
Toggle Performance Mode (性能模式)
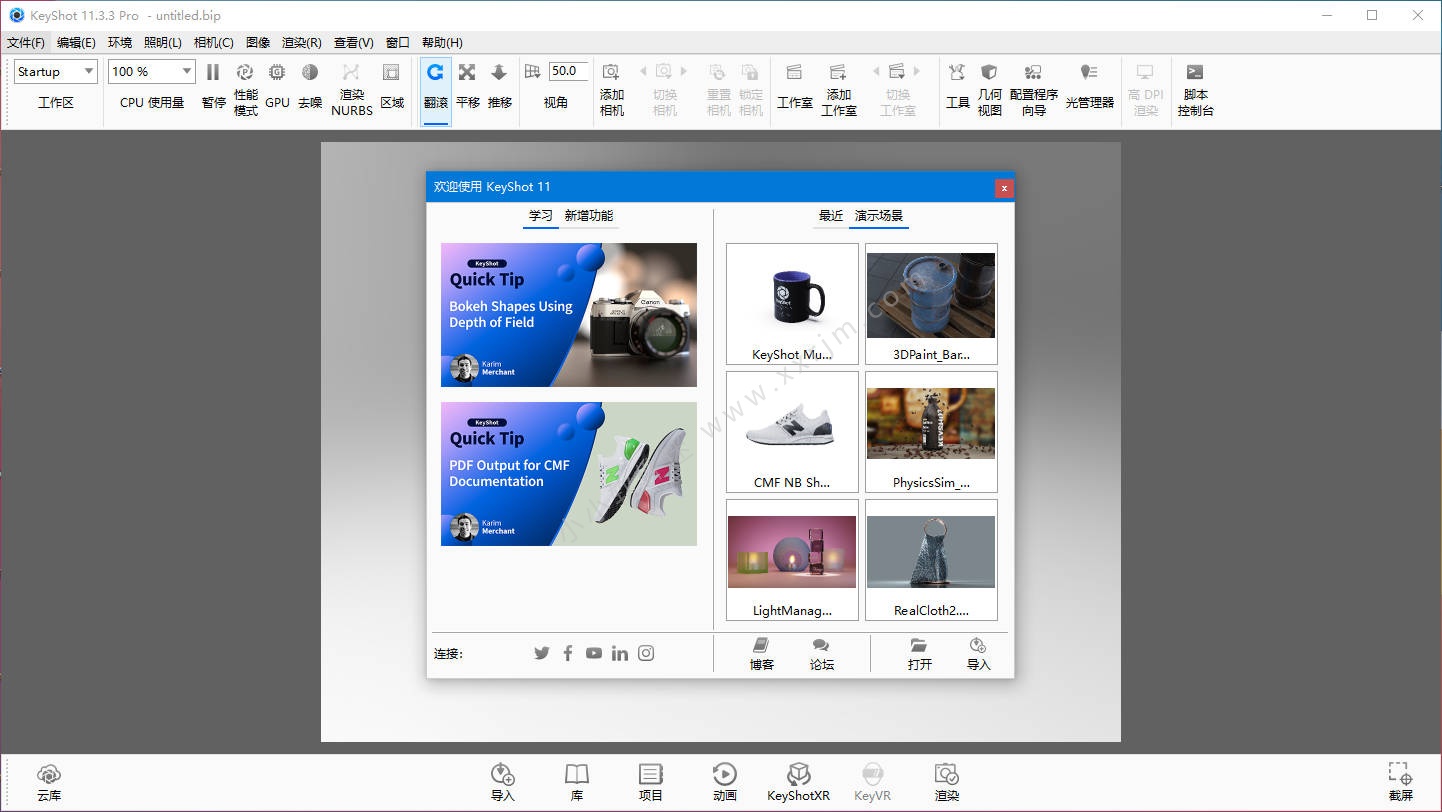tap(245, 72)
